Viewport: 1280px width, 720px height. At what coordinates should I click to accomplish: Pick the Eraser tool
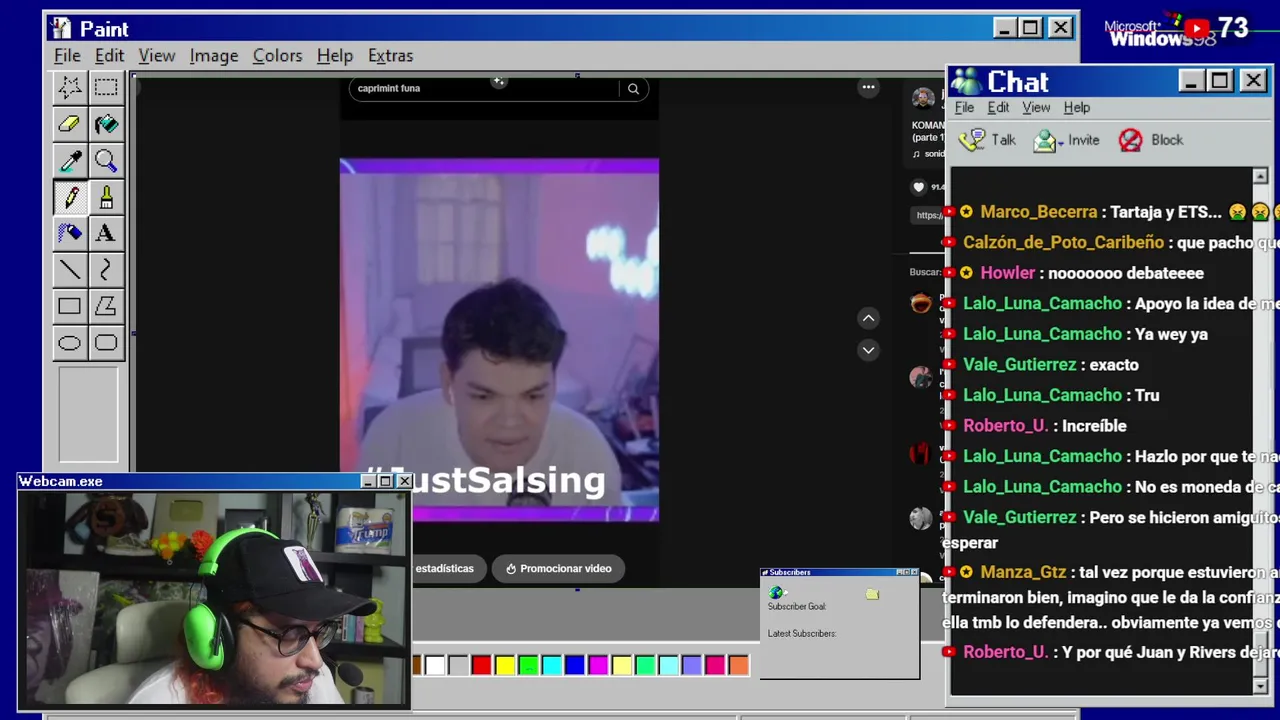[x=69, y=124]
